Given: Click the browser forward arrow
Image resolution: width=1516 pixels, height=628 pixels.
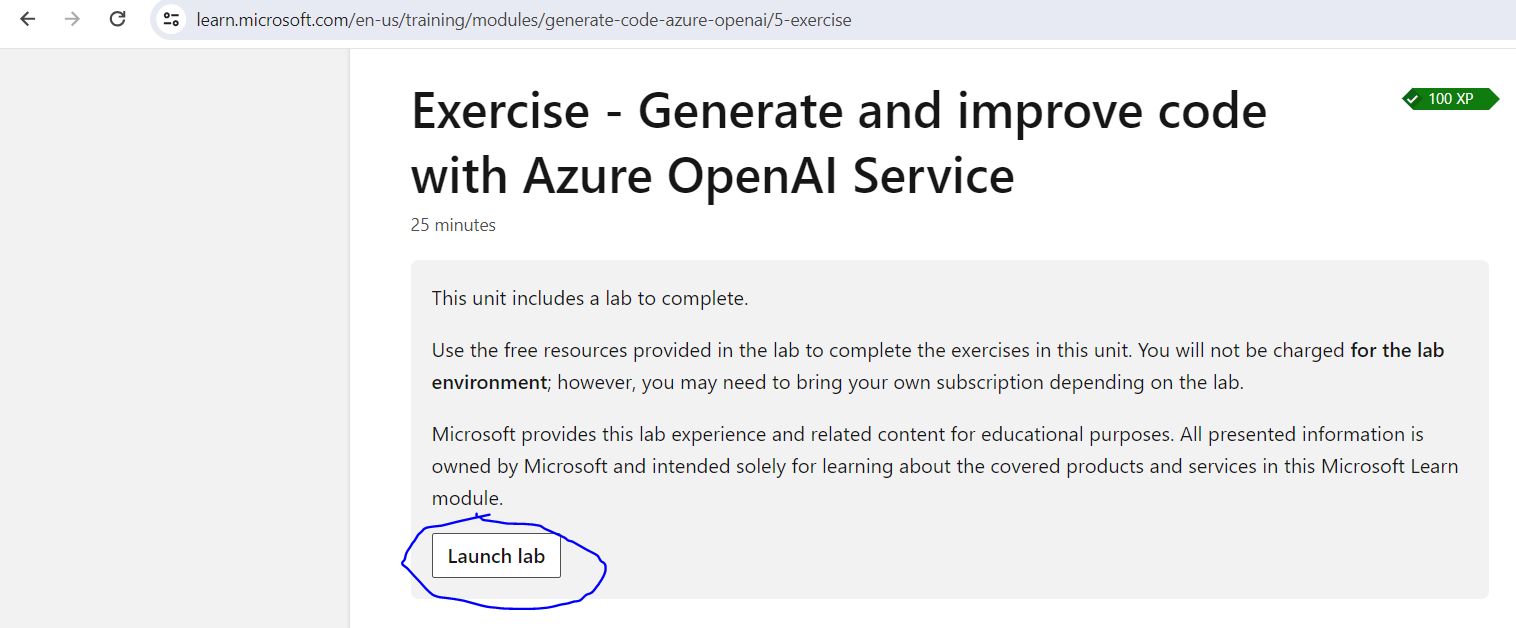Looking at the screenshot, I should click(72, 19).
